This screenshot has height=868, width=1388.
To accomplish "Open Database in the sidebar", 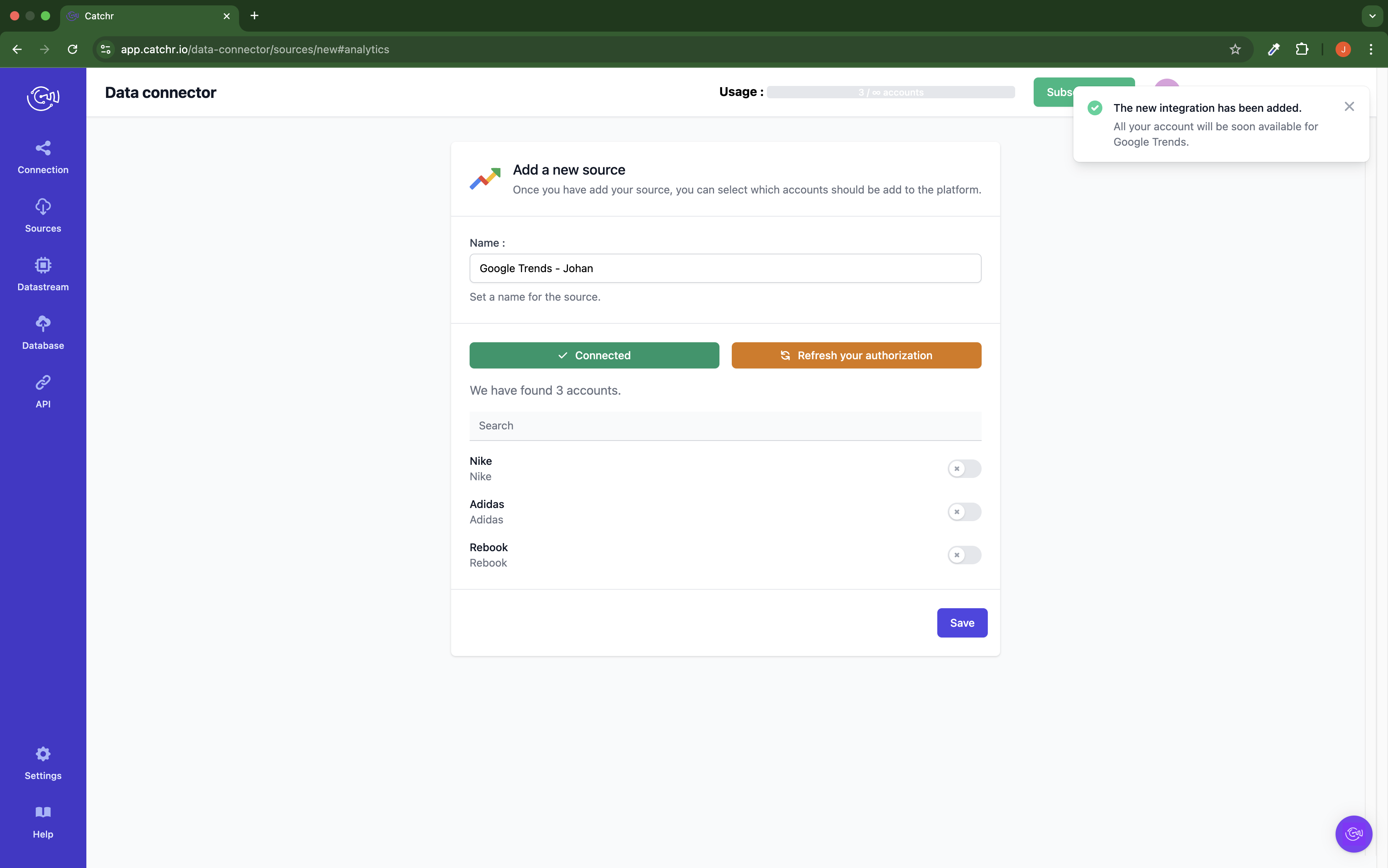I will pyautogui.click(x=43, y=333).
